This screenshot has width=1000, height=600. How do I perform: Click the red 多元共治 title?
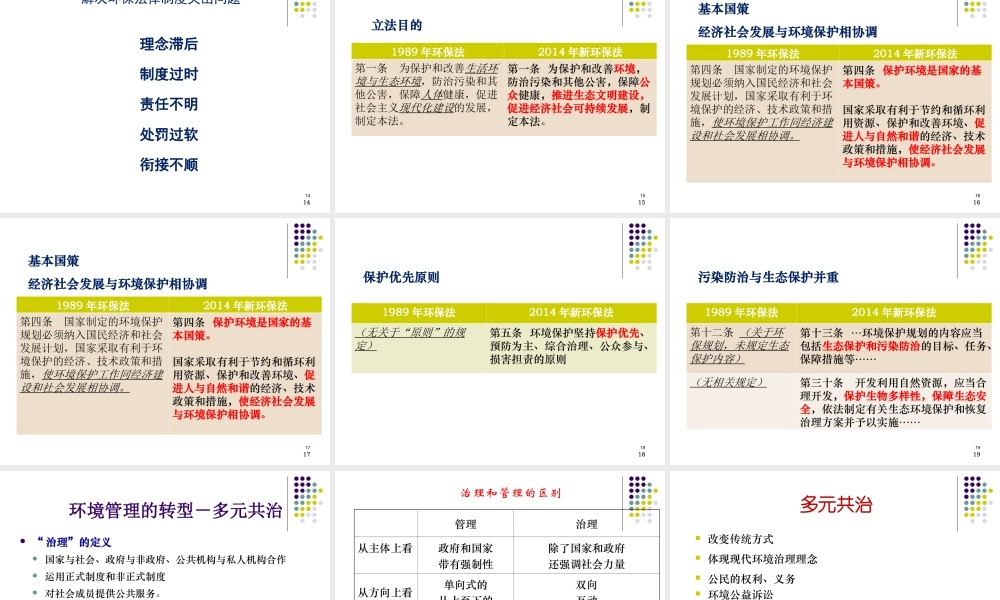(836, 504)
